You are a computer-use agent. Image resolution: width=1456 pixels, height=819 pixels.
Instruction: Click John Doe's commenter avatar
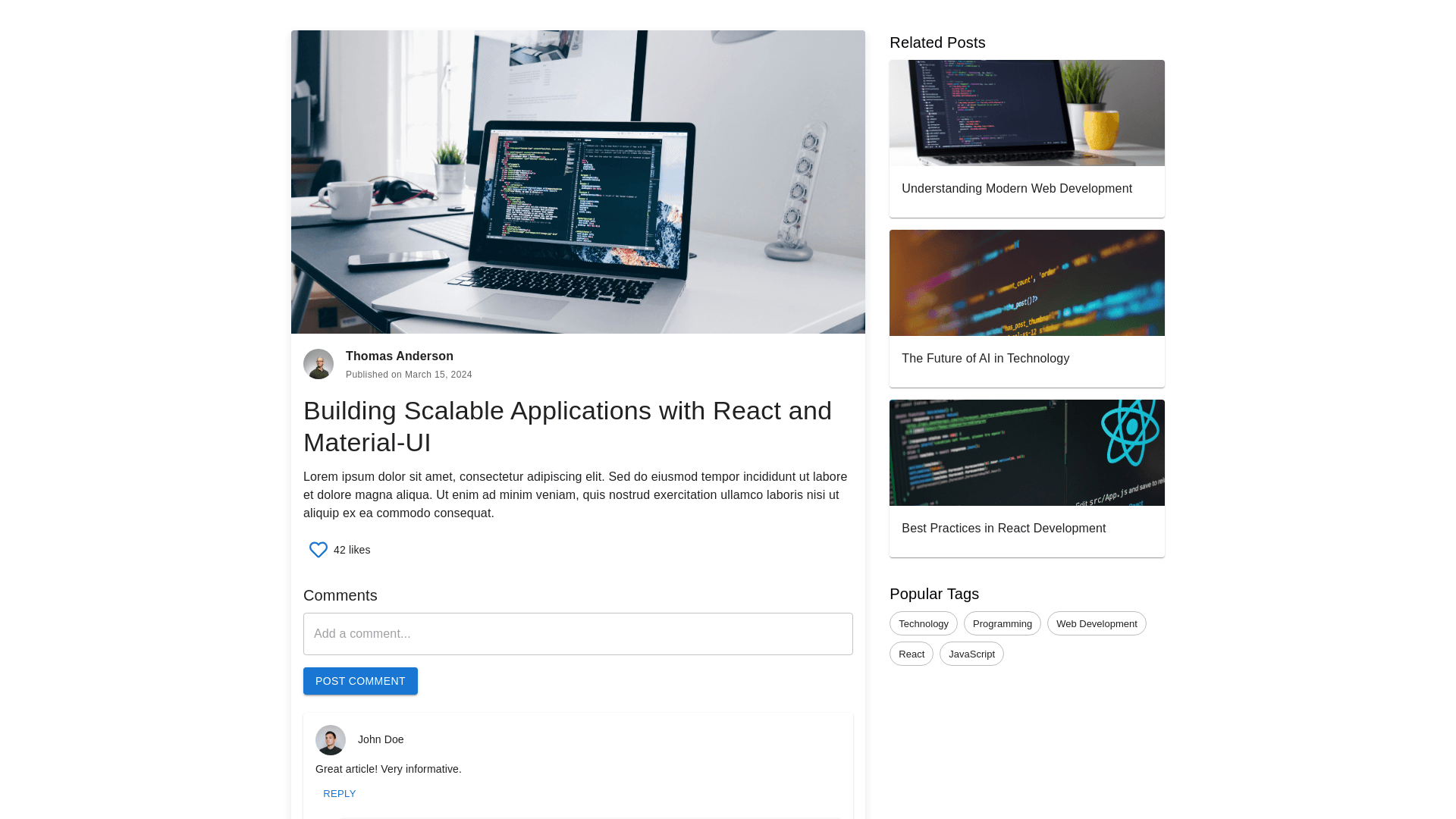point(331,740)
